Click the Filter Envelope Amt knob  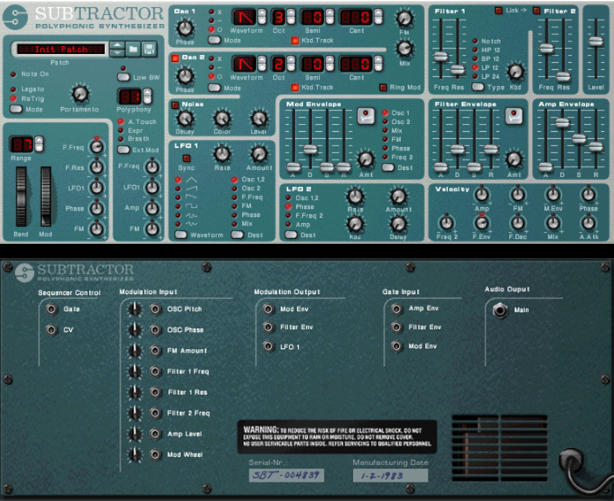pyautogui.click(x=514, y=159)
